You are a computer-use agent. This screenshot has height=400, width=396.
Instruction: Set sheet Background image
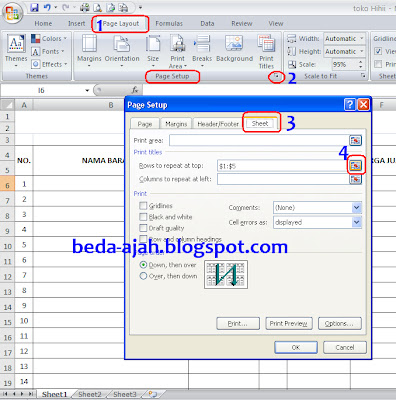(234, 49)
